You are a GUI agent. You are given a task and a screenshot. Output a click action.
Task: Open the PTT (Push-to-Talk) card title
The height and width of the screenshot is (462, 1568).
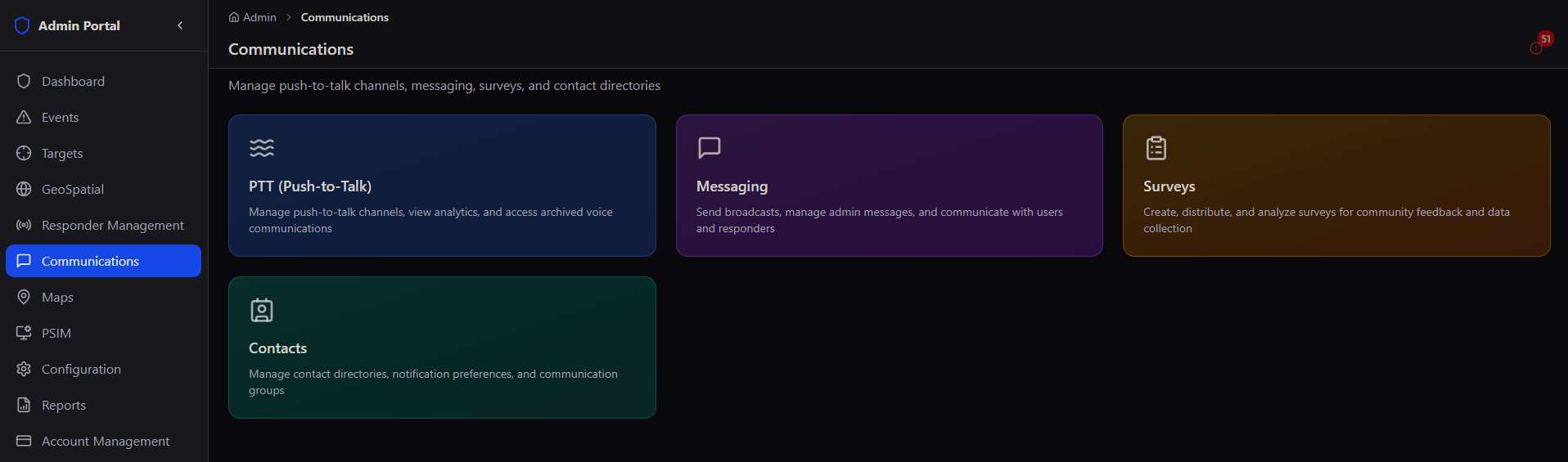(x=310, y=186)
